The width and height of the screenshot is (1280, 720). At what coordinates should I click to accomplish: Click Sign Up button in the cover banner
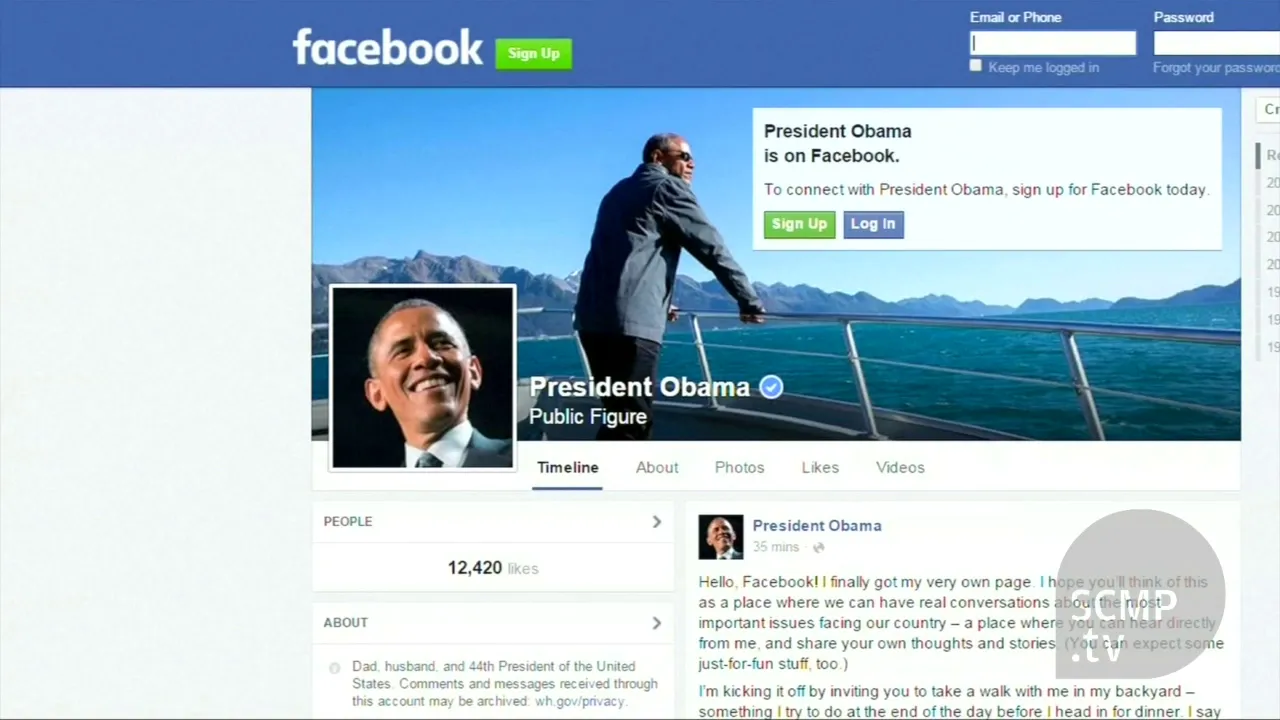tap(799, 224)
